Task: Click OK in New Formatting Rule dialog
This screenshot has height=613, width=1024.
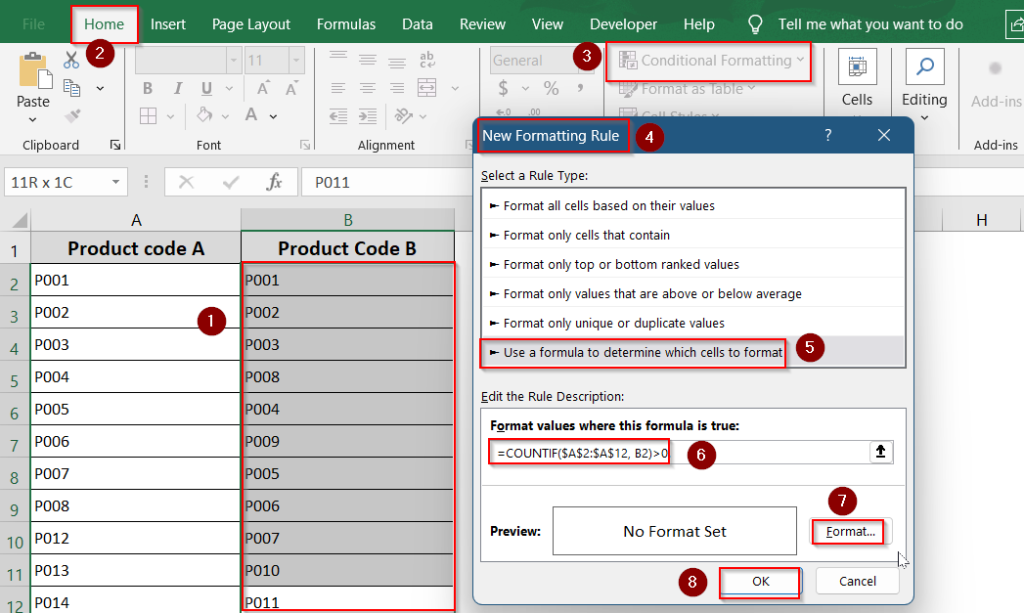Action: (x=759, y=581)
